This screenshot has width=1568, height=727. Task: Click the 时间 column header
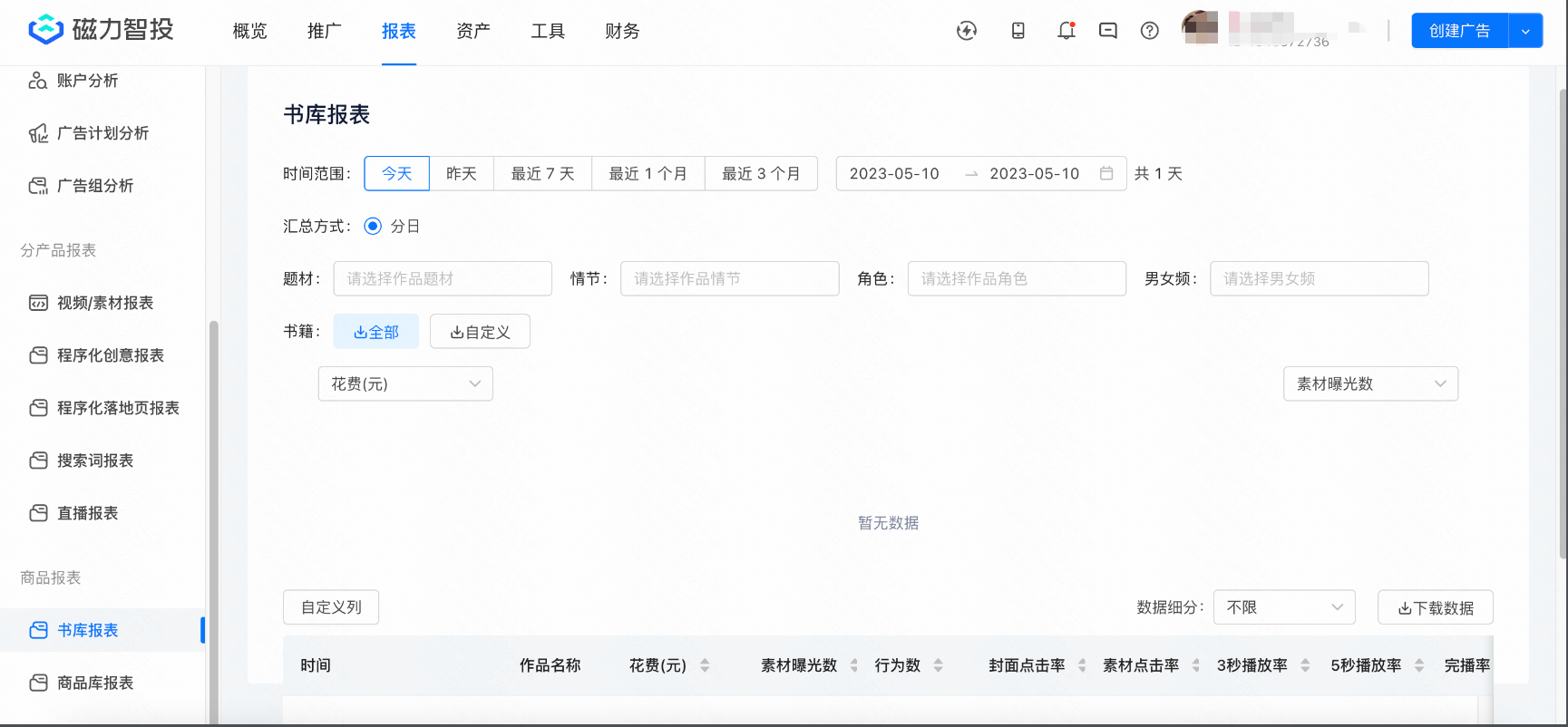tap(316, 665)
